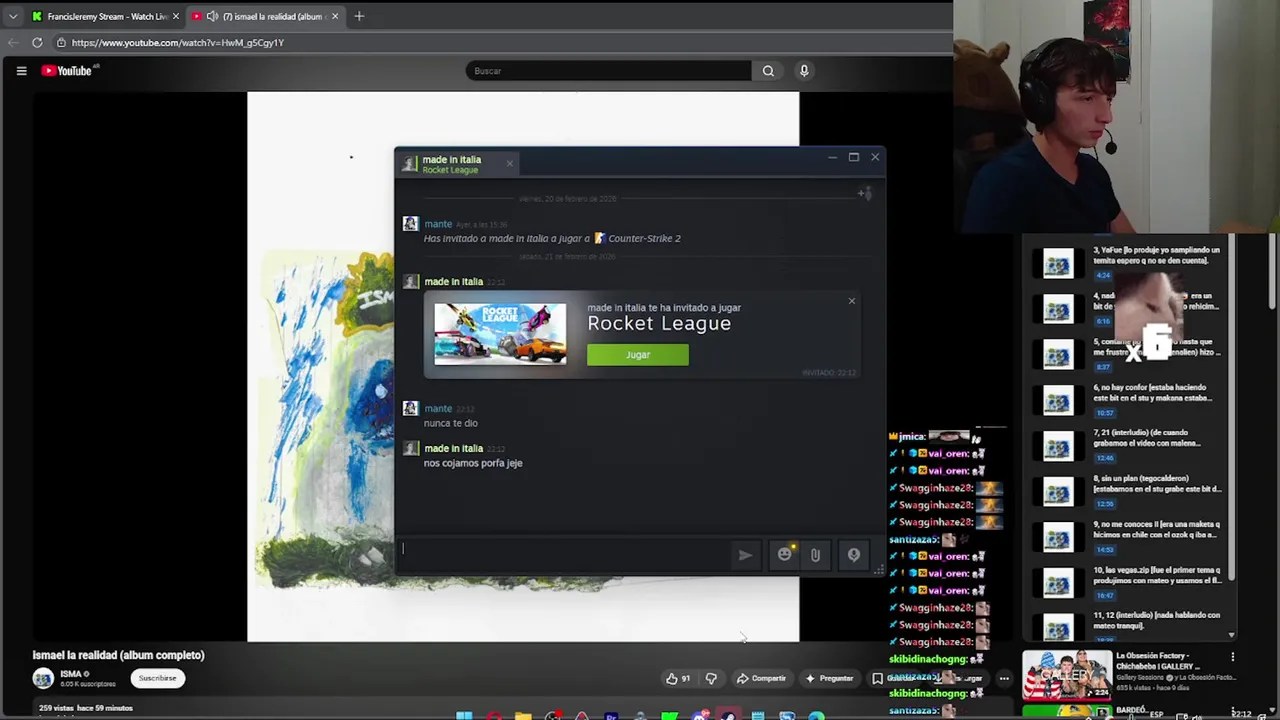Click the Counter-Strike 2 icon in mante's invite
Viewport: 1280px width, 720px height.
coord(600,238)
